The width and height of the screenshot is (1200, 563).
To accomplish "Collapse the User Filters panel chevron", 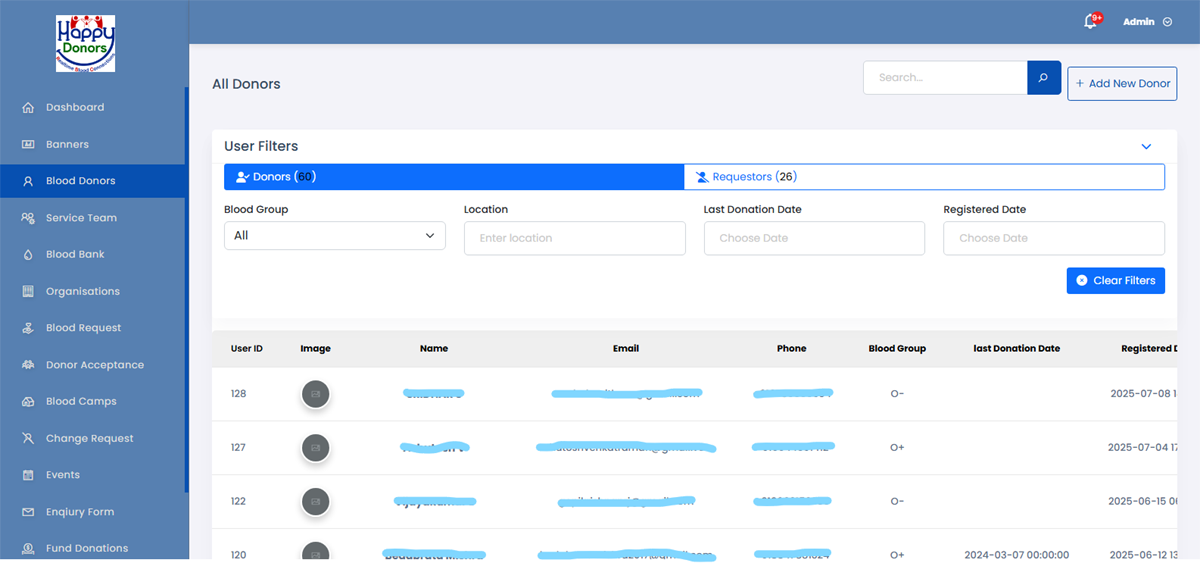I will [1146, 147].
